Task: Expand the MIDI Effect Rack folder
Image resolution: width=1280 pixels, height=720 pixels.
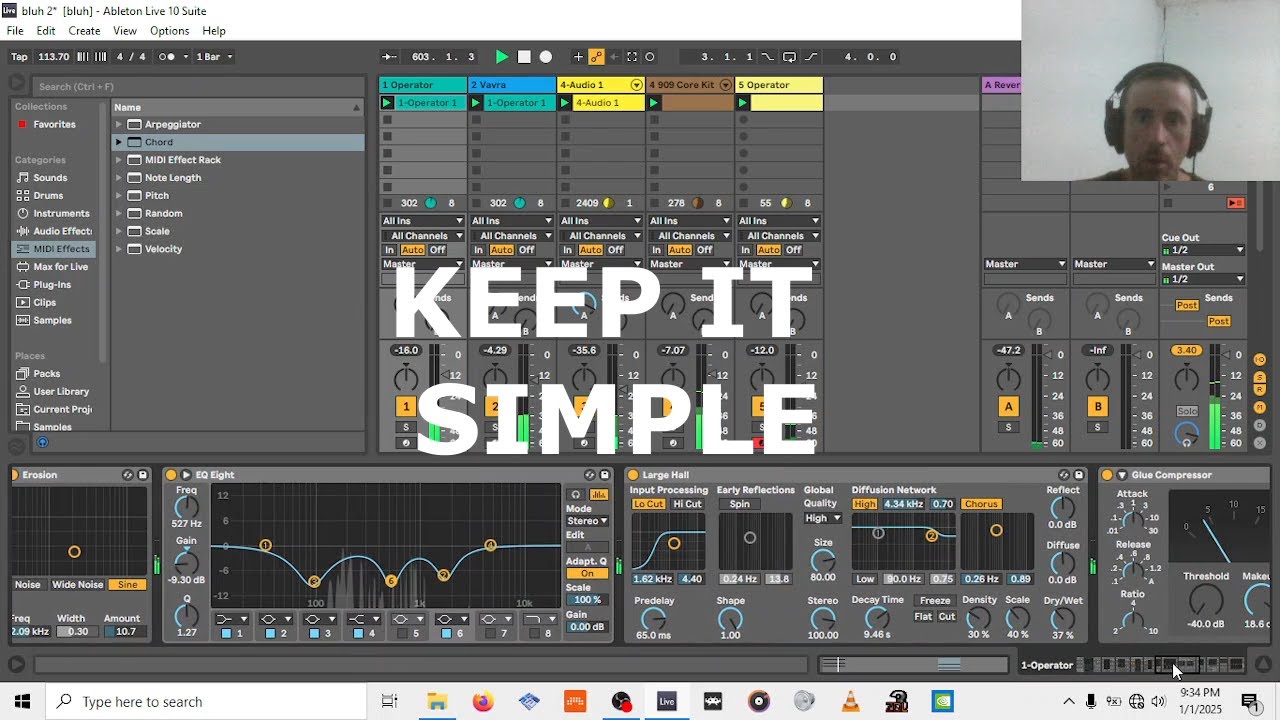Action: click(119, 160)
